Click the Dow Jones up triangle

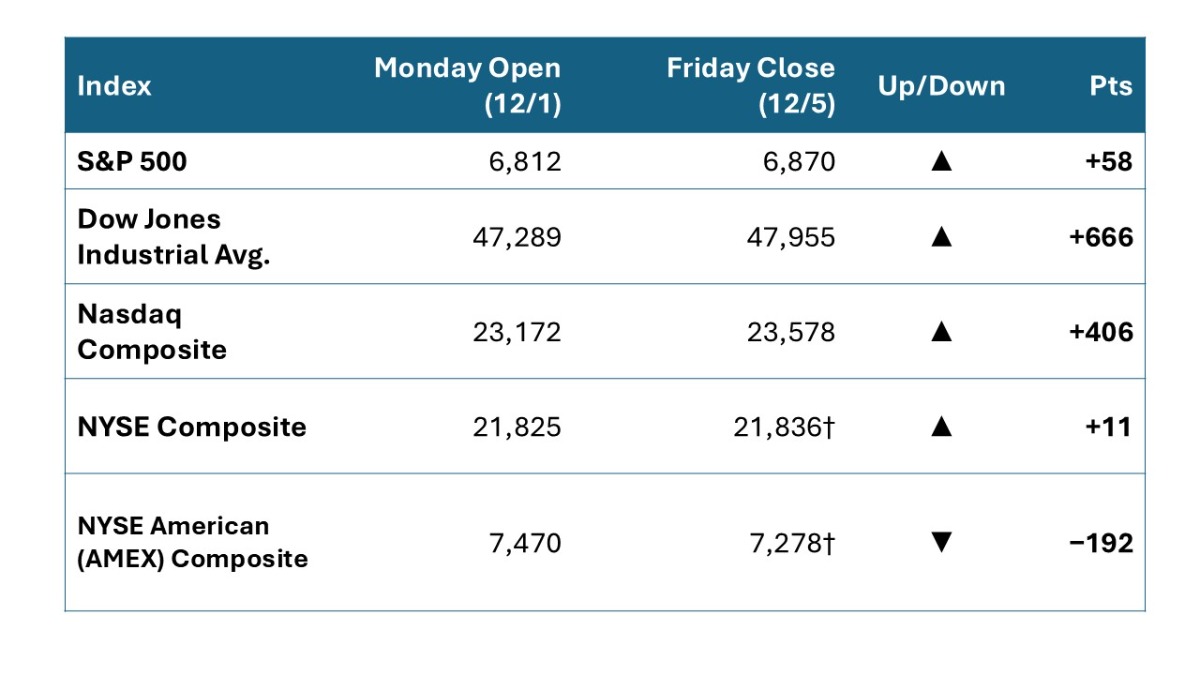tap(940, 237)
